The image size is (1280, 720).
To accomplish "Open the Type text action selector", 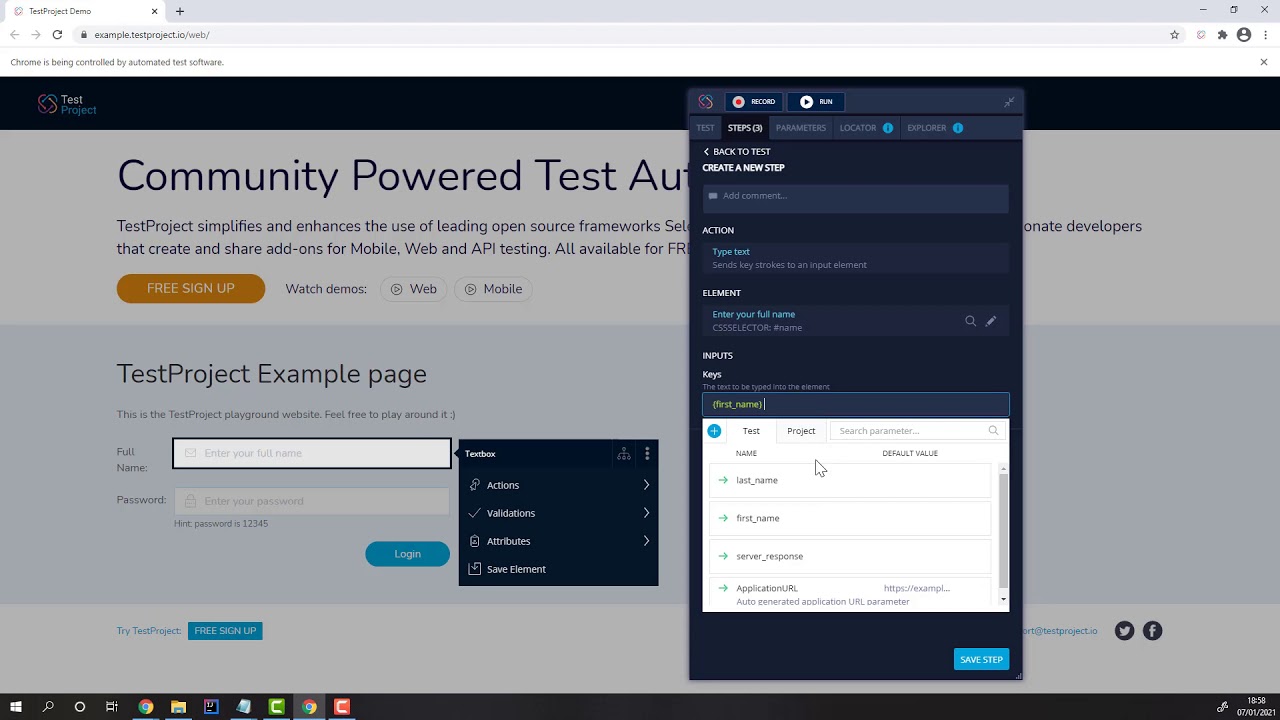I will pyautogui.click(x=855, y=258).
